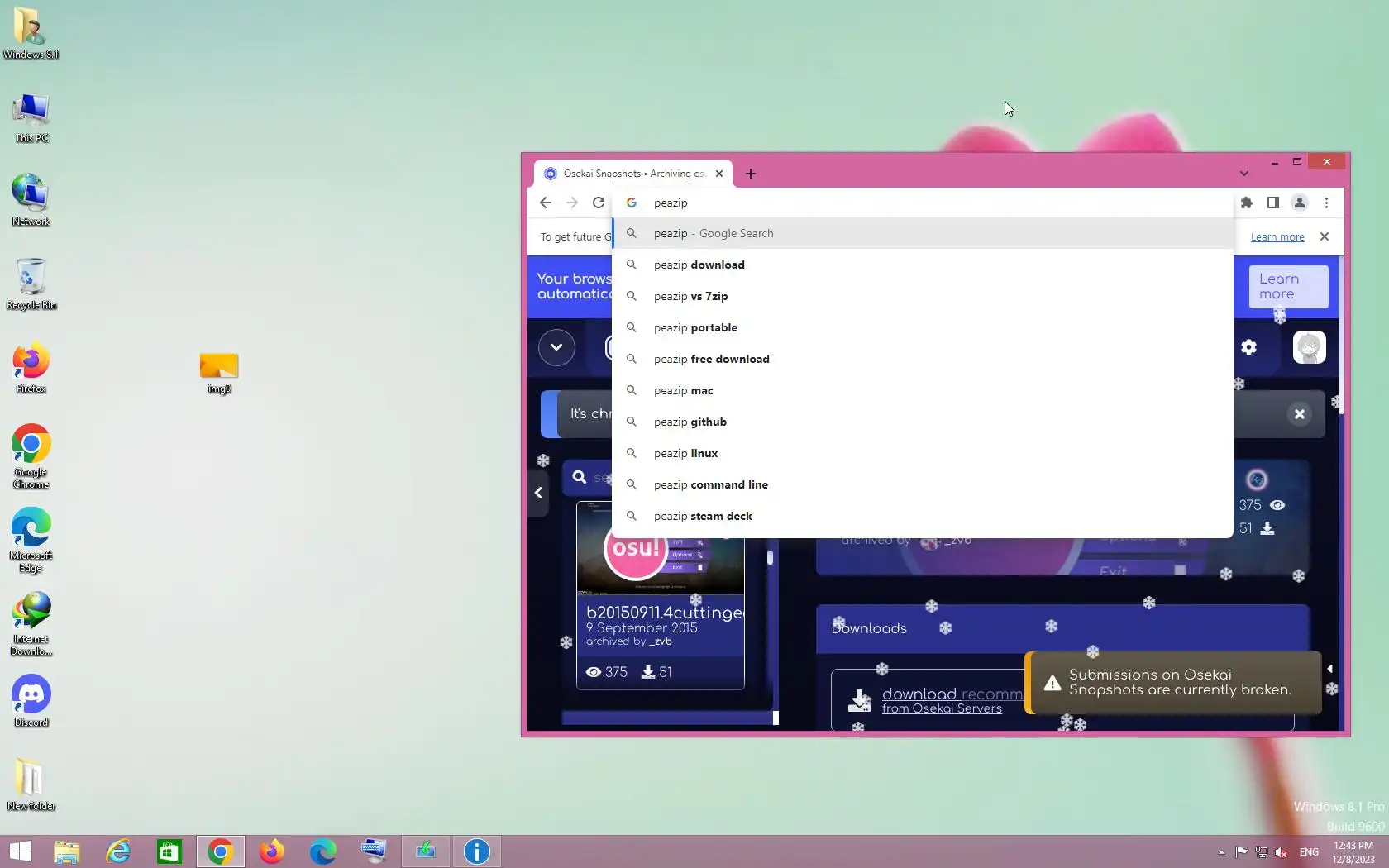Click the 'Learn more' infobar link
This screenshot has height=868, width=1389.
tap(1277, 237)
